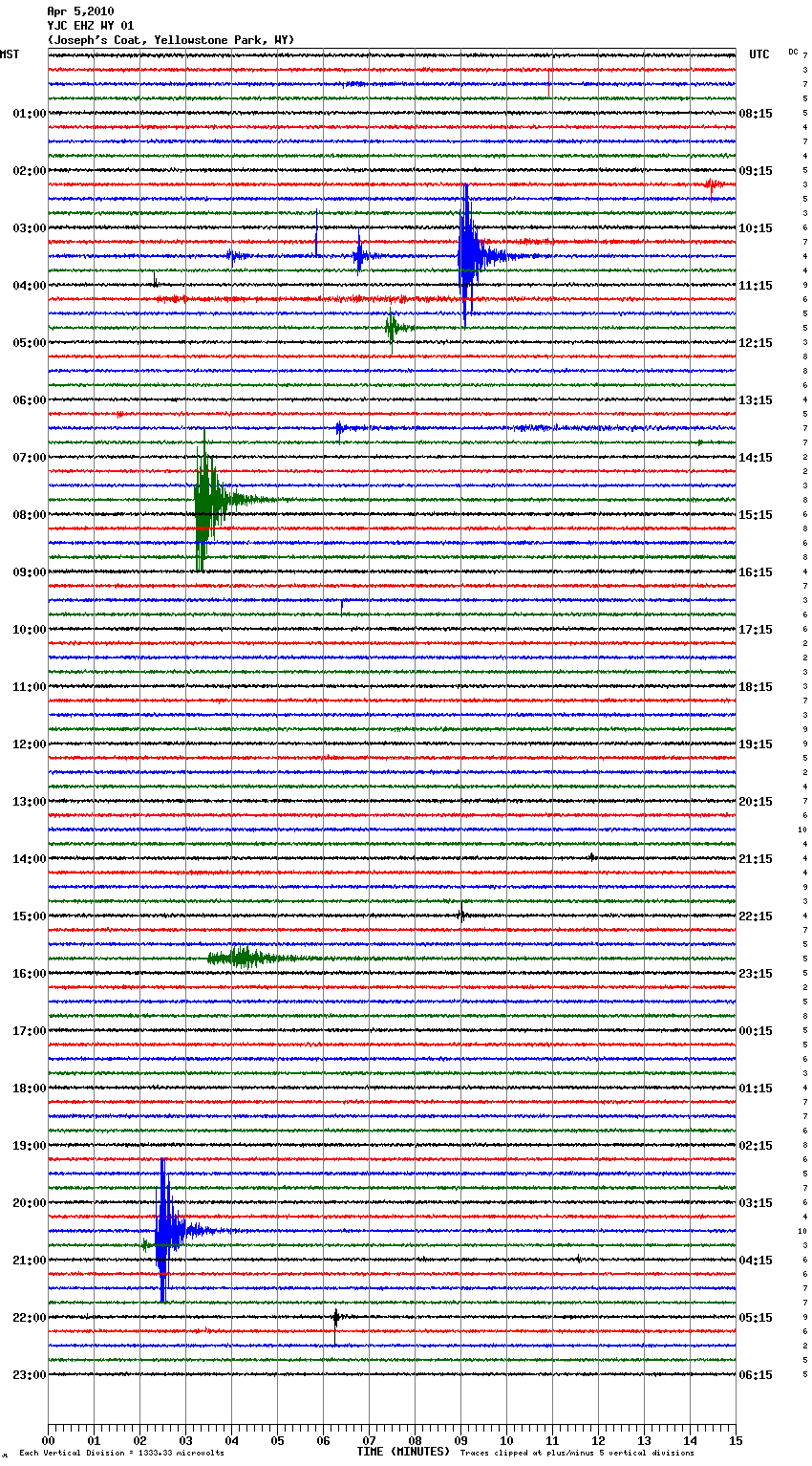Click the 00 minute tick label
Viewport: 812px width, 1466px height.
pyautogui.click(x=48, y=1440)
